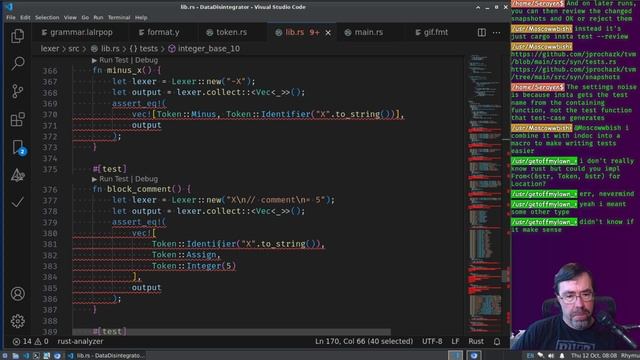Open the Selection menu
The width and height of the screenshot is (640, 360).
(47, 18)
